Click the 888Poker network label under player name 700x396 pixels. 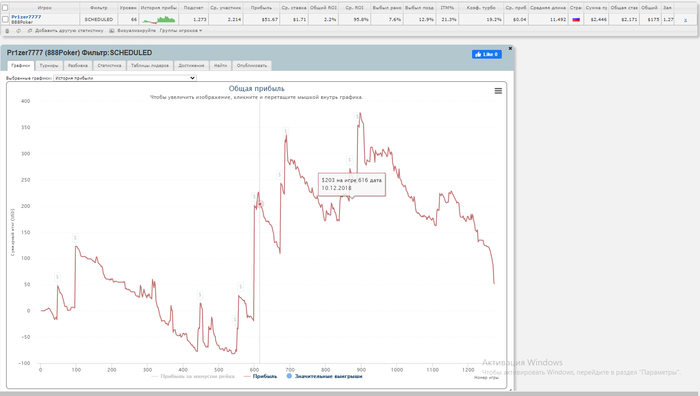click(22, 22)
